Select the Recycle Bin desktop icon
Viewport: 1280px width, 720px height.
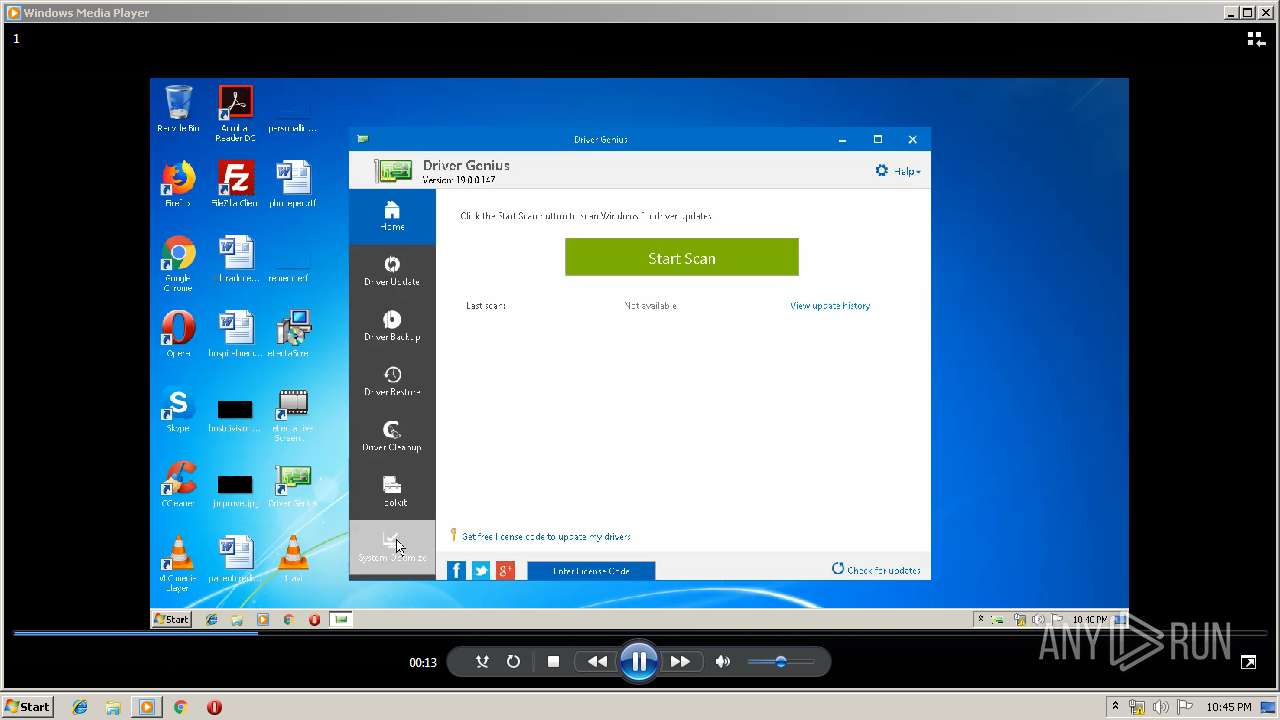[178, 109]
